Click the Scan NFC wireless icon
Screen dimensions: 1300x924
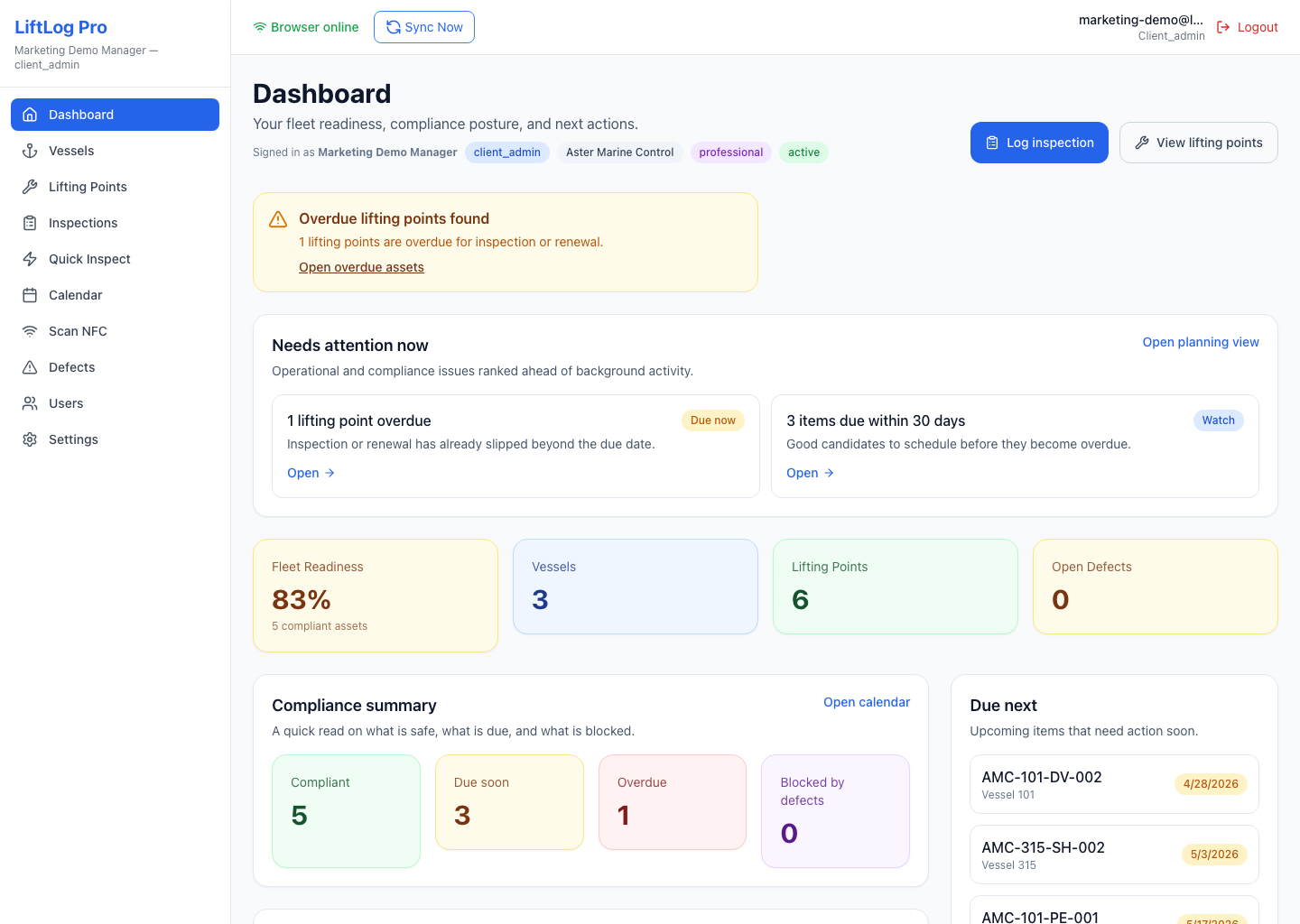[x=30, y=331]
